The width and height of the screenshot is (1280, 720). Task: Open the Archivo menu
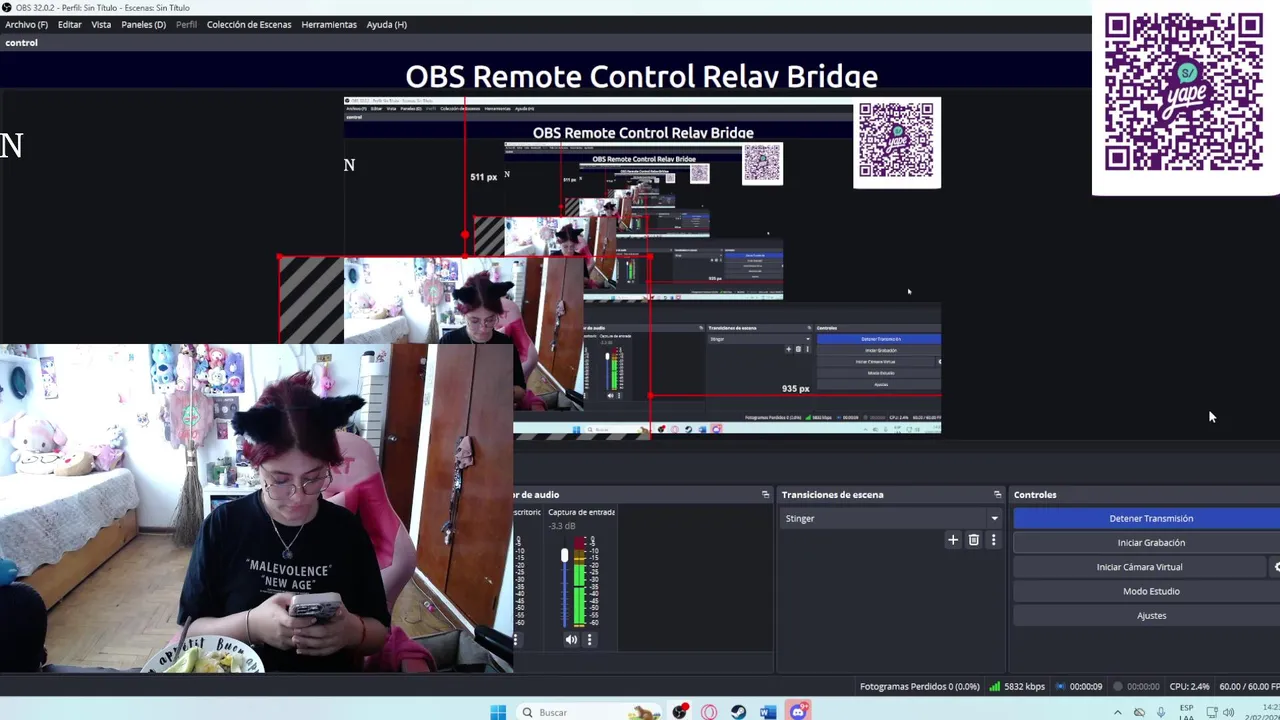tap(26, 24)
